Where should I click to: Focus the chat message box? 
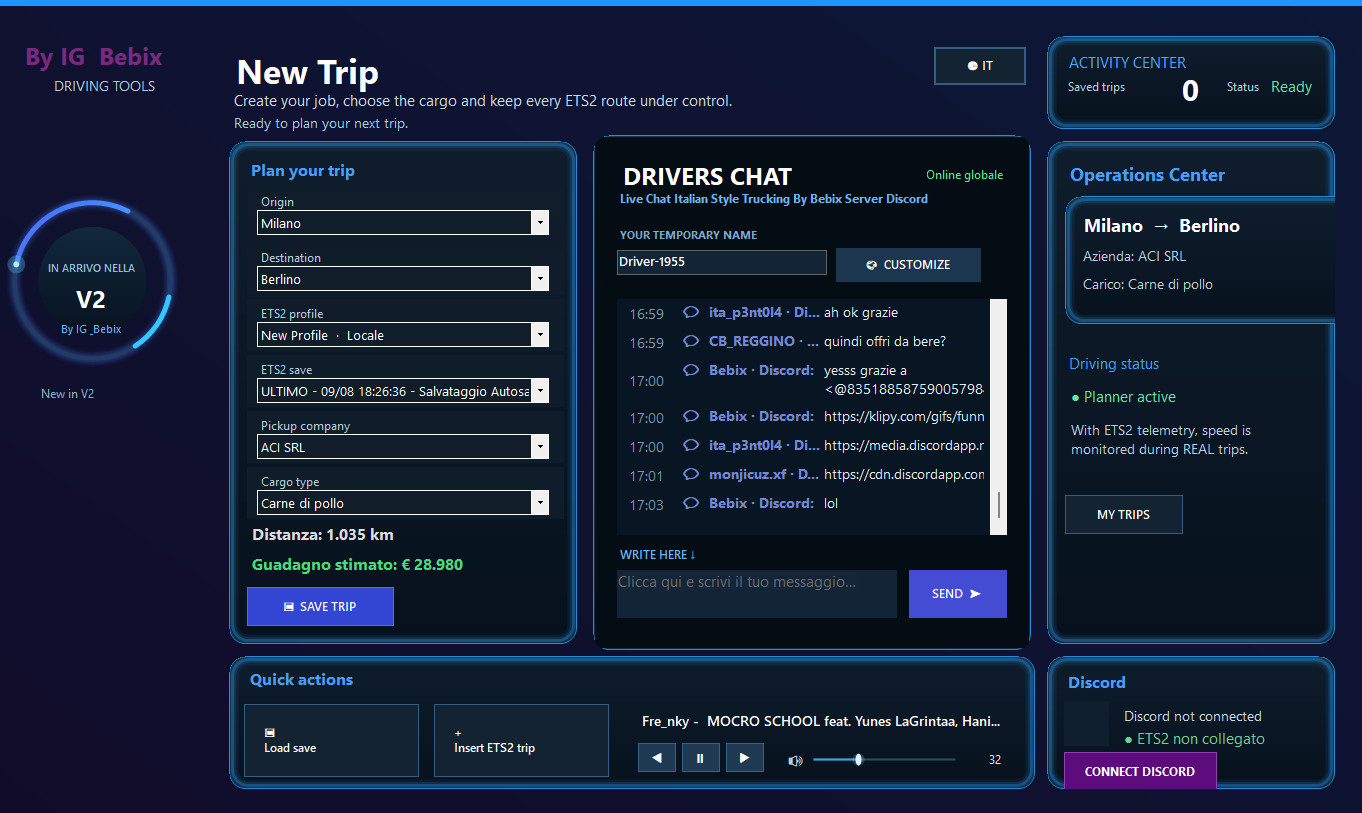[757, 594]
